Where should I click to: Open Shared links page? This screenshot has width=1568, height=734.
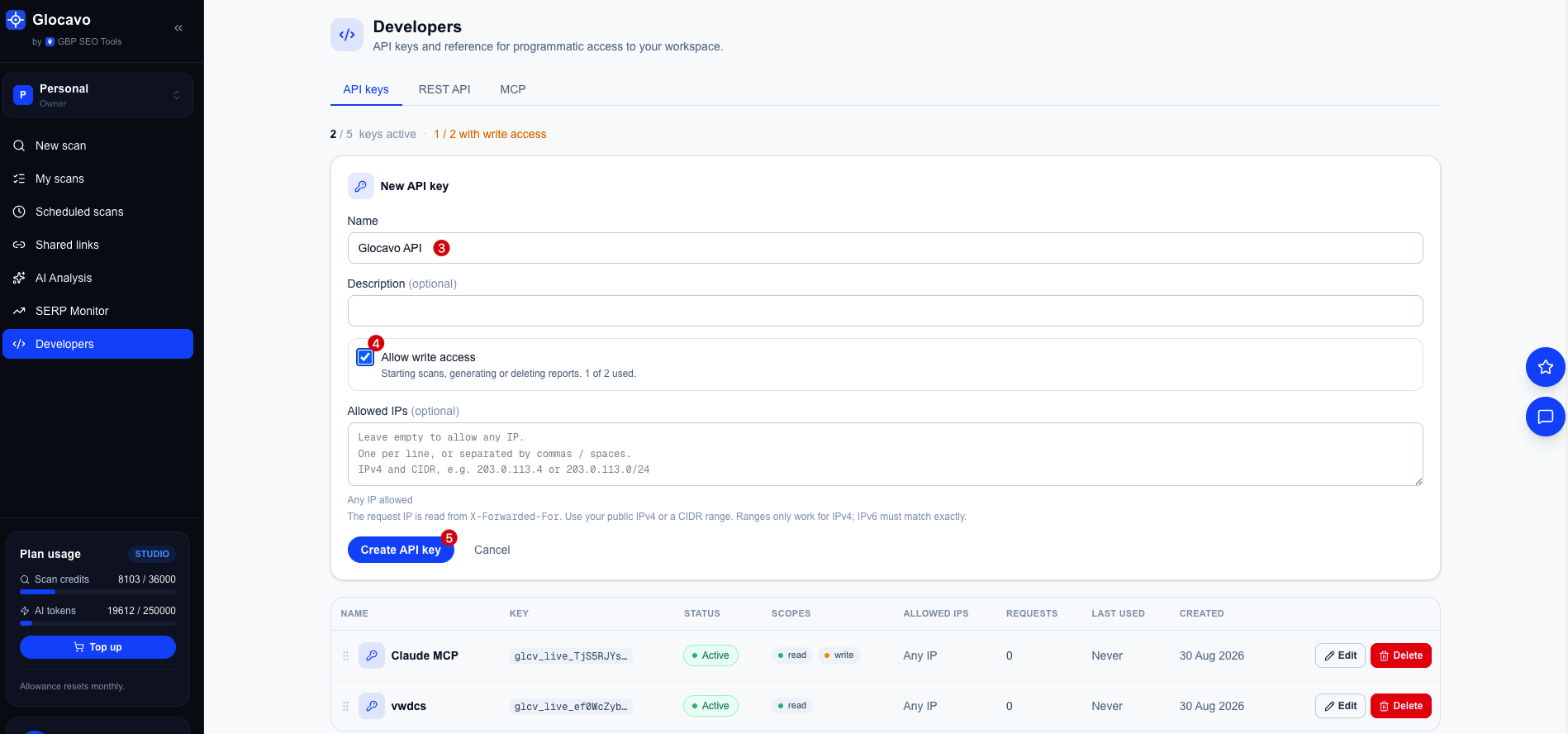tap(97, 245)
